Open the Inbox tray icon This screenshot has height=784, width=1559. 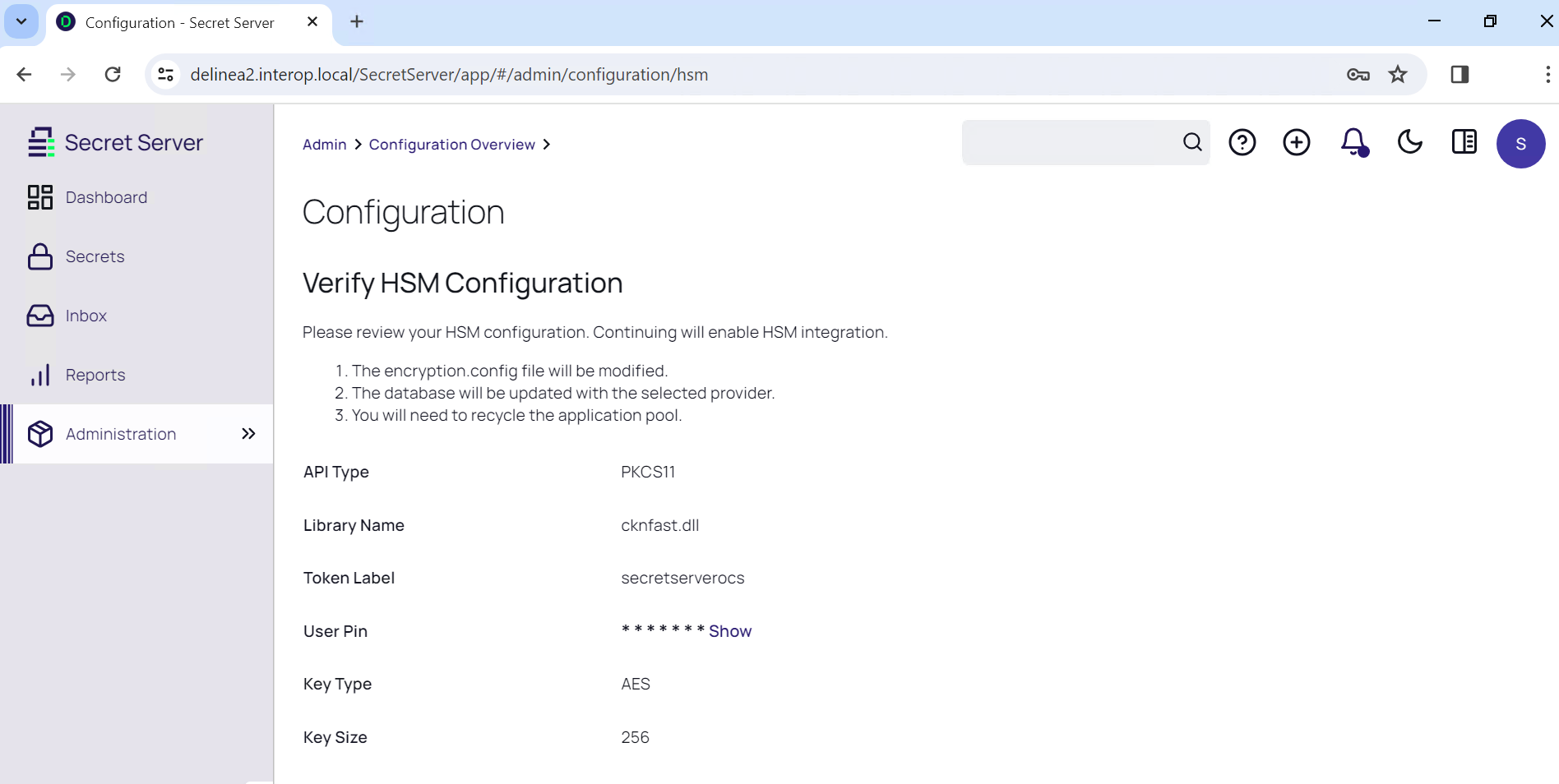click(x=40, y=316)
